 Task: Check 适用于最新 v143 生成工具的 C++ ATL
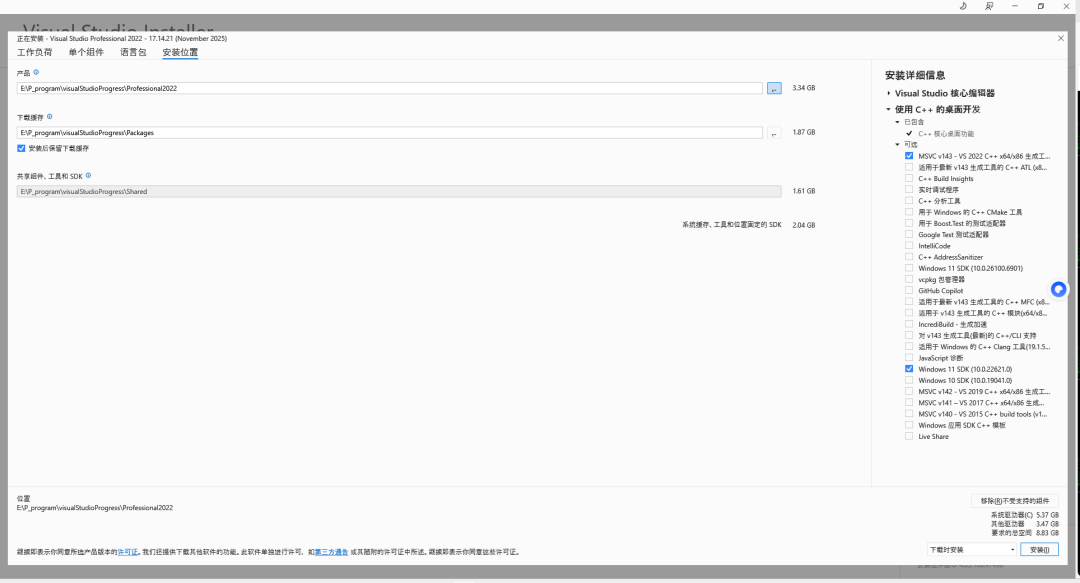(909, 167)
